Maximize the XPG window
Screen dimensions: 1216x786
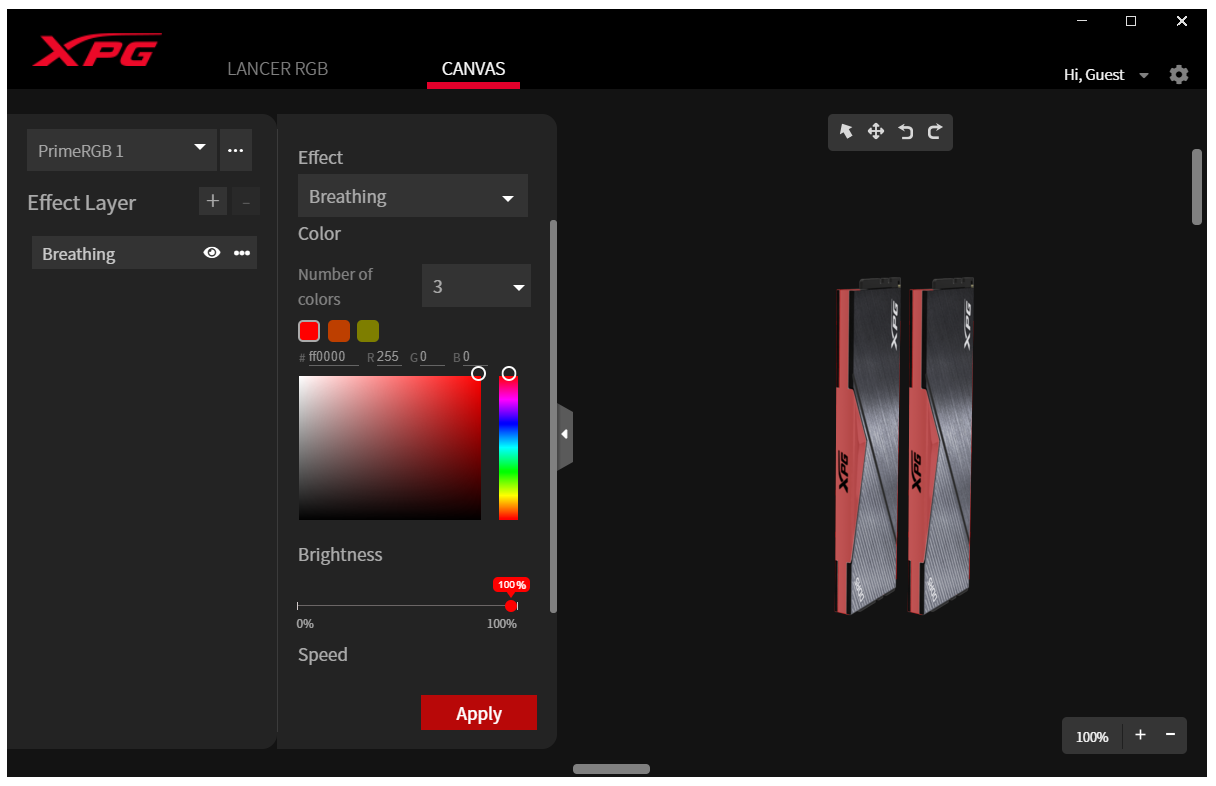(1131, 21)
